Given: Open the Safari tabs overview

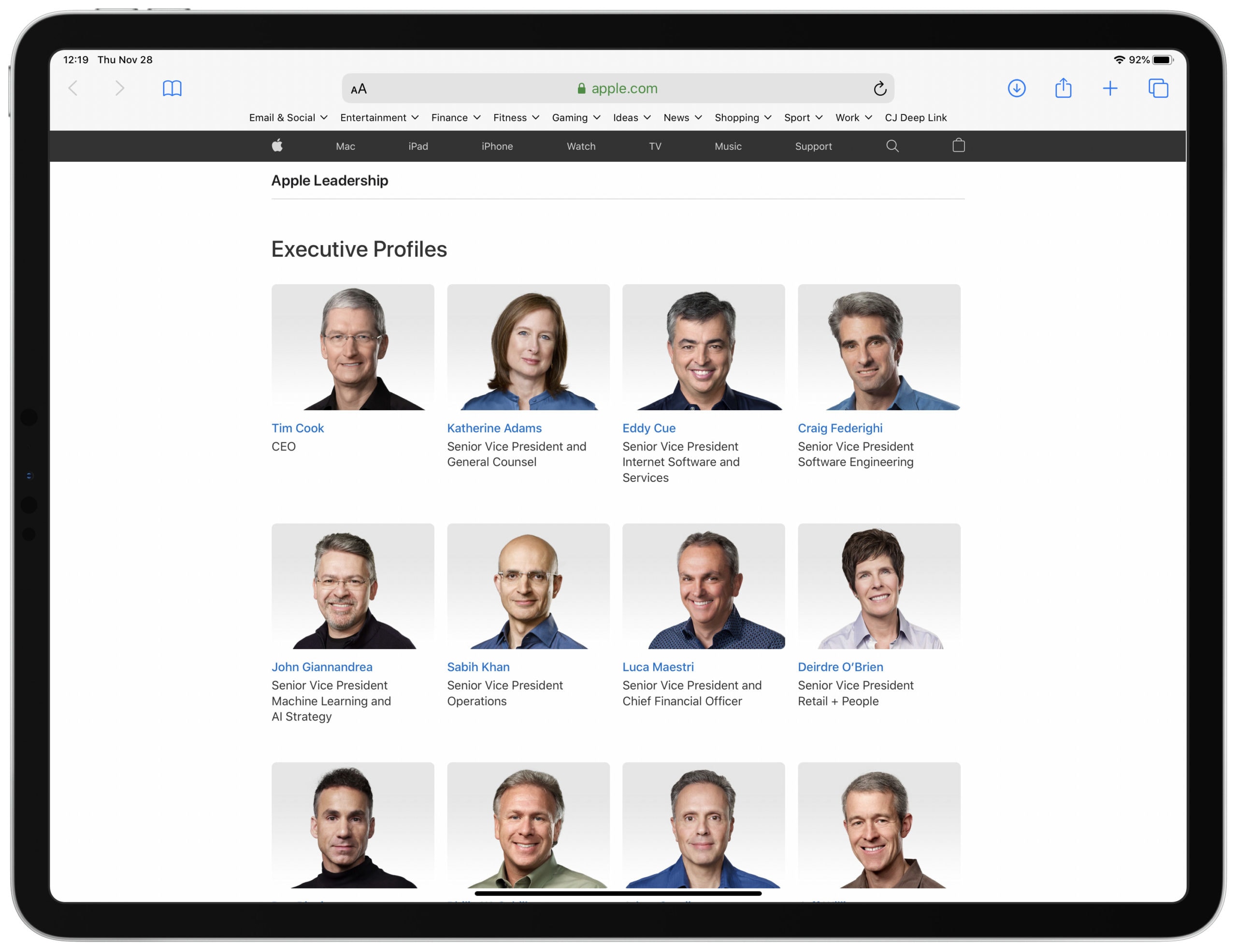Looking at the screenshot, I should tap(1159, 88).
